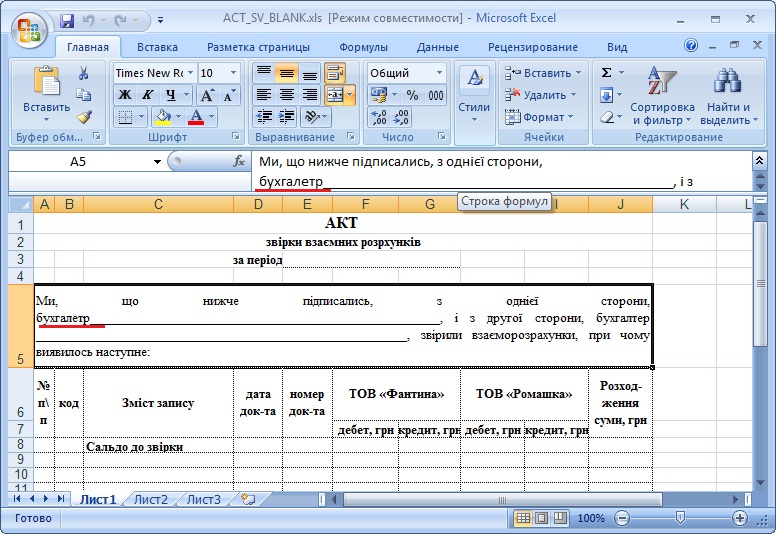Center text horizontally

(x=287, y=95)
